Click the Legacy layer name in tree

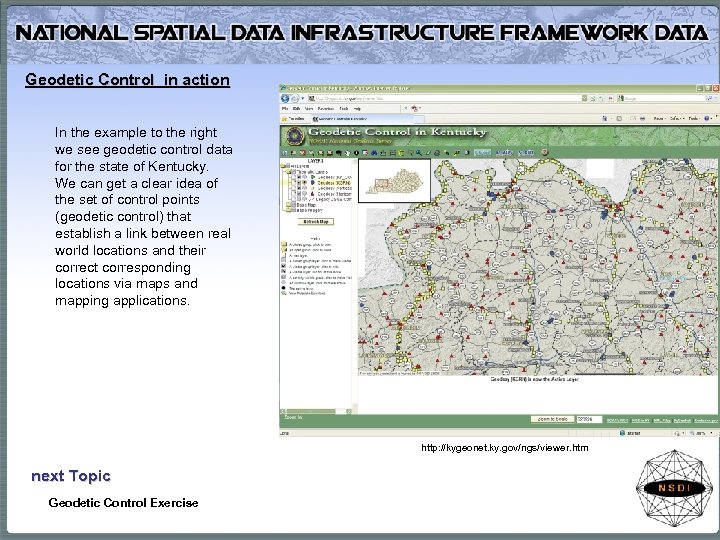(x=333, y=199)
